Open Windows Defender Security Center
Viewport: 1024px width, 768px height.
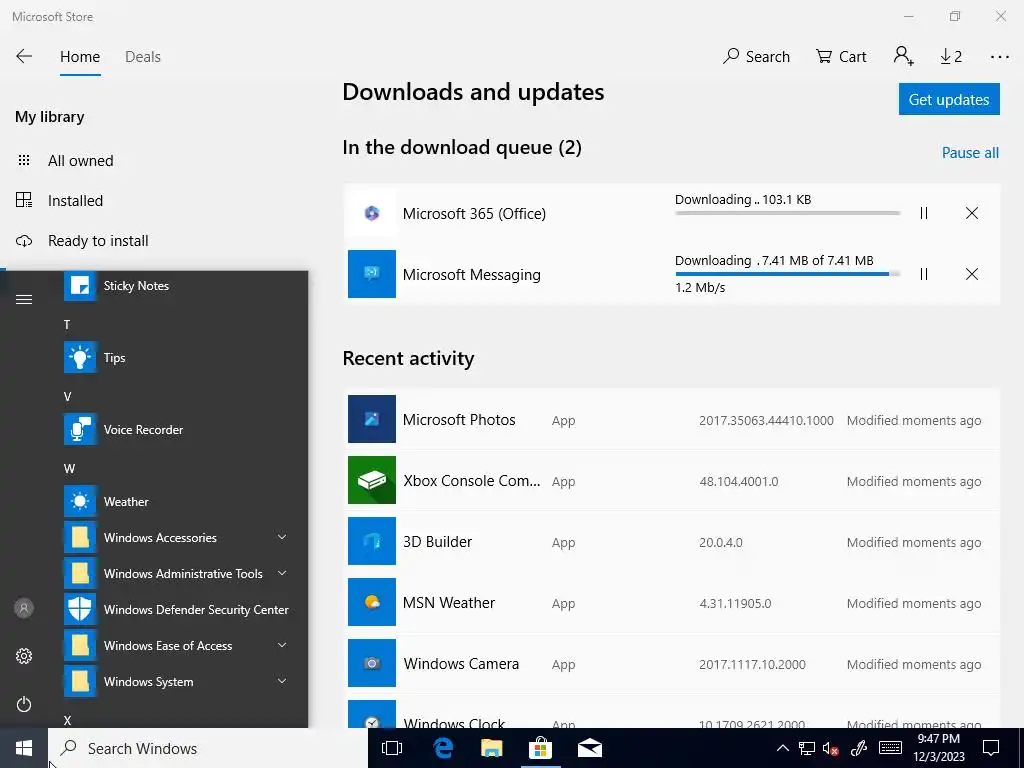pyautogui.click(x=176, y=609)
